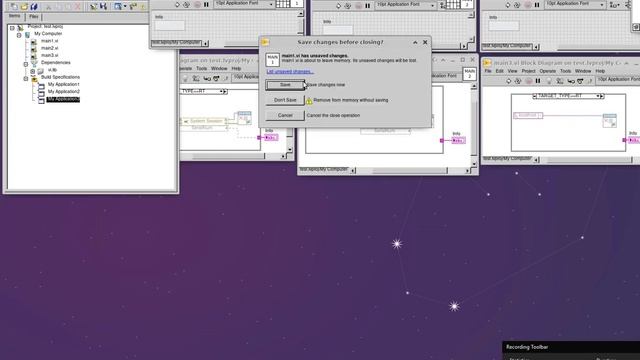Open Tools menu in main1.vi Block Diagram window
Image resolution: width=640 pixels, height=360 pixels.
pos(202,68)
